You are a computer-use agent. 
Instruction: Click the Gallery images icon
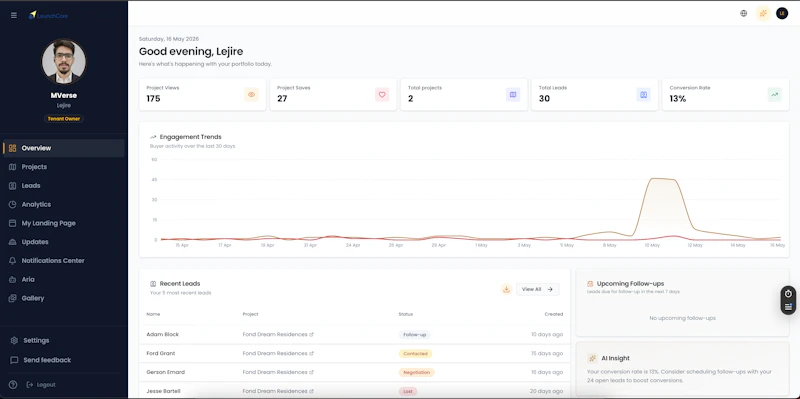(12, 298)
